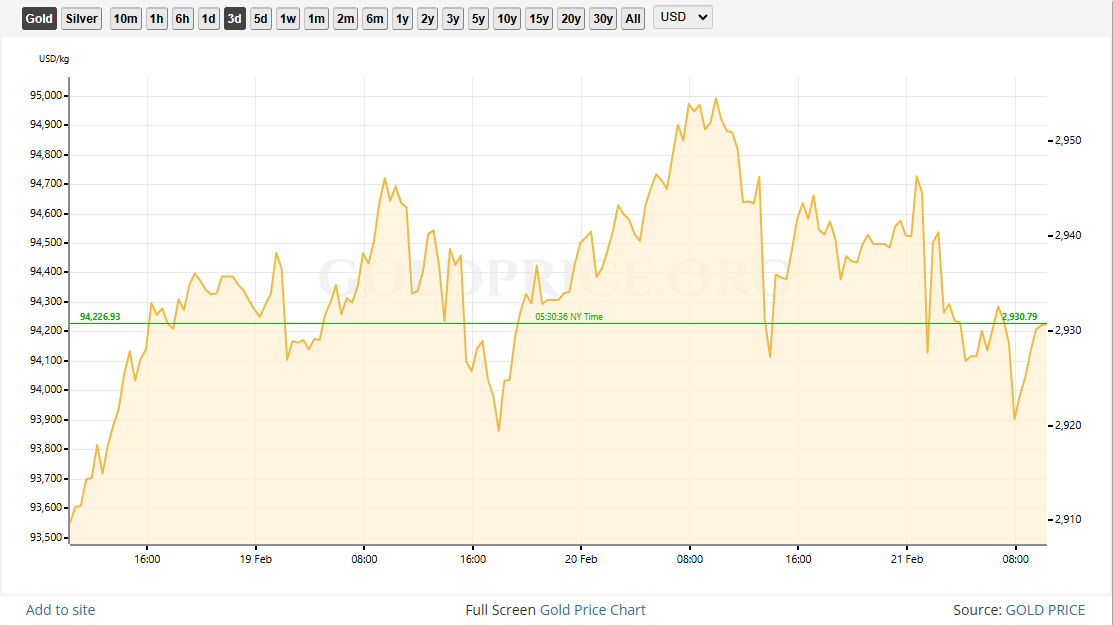Click the active 3d range button
This screenshot has height=625, width=1113.
pyautogui.click(x=235, y=18)
